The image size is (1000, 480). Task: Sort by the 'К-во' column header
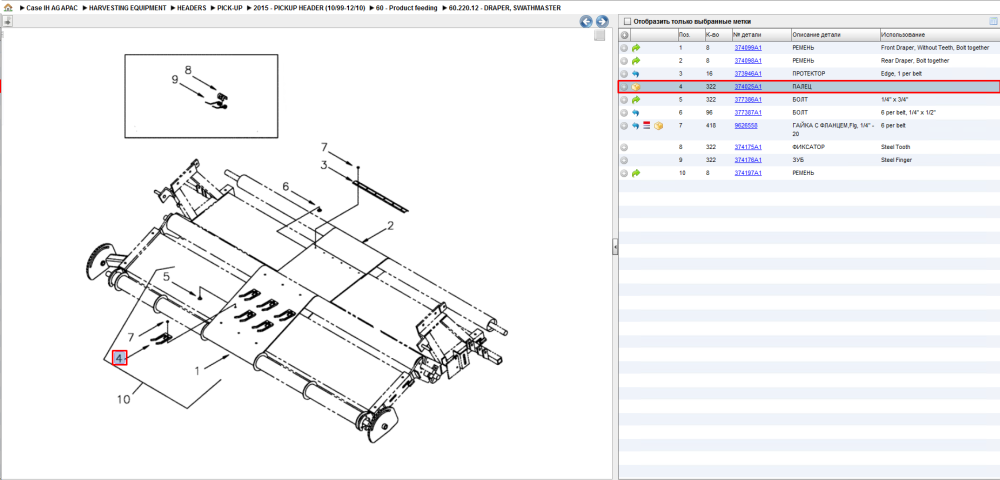pos(717,35)
